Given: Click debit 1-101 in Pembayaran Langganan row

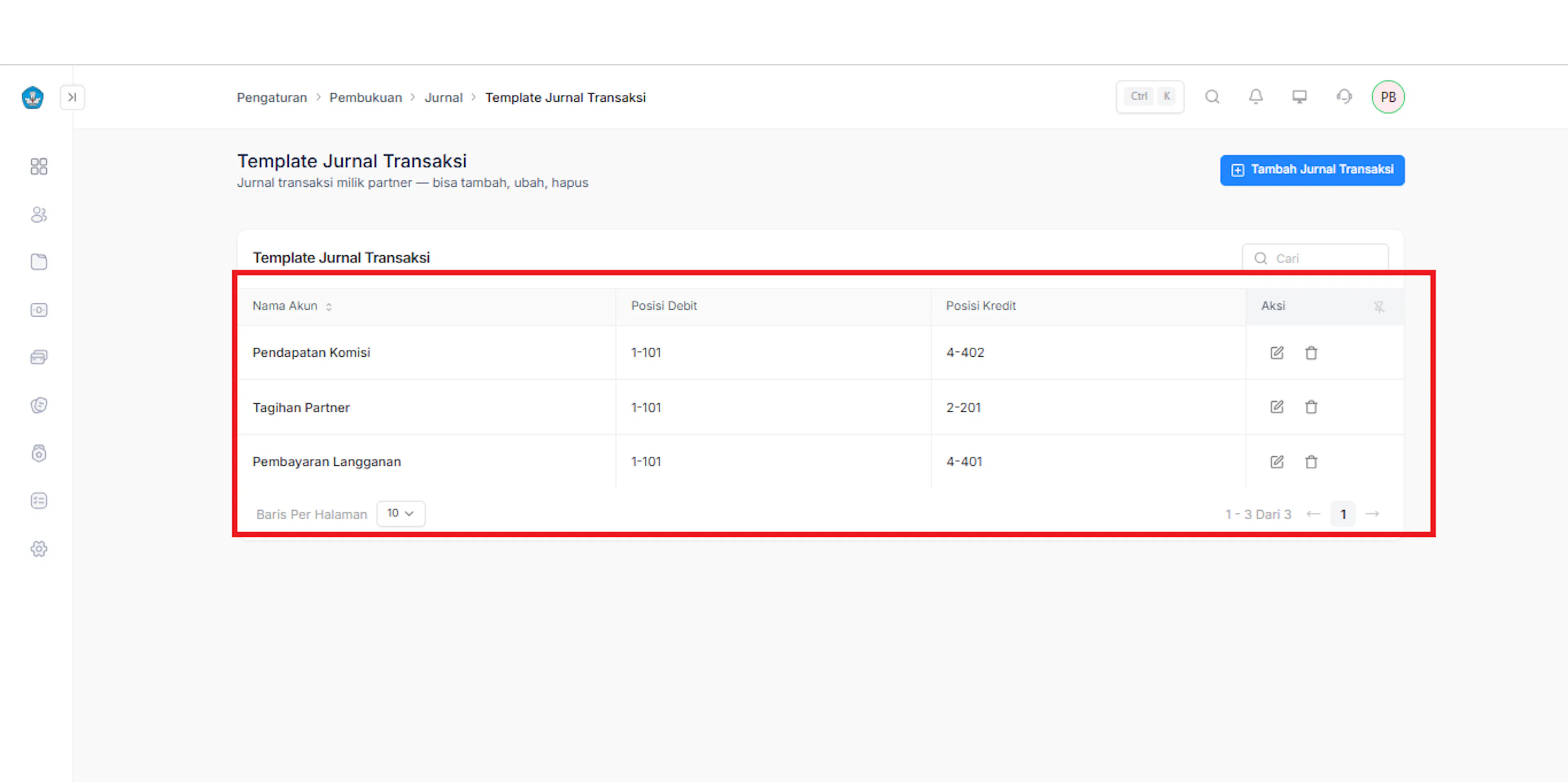Looking at the screenshot, I should [x=646, y=462].
